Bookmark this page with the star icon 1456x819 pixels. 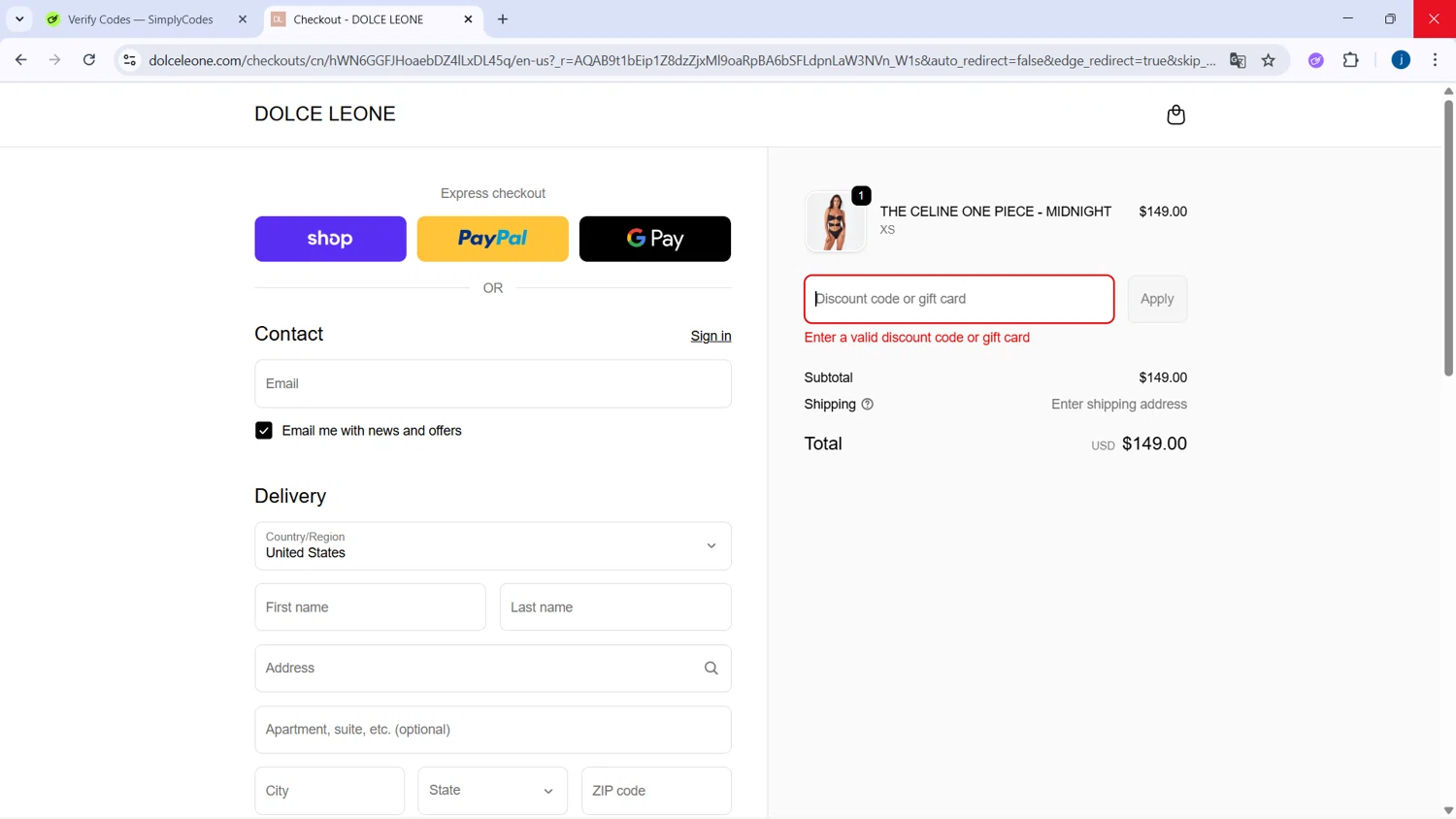[x=1268, y=60]
